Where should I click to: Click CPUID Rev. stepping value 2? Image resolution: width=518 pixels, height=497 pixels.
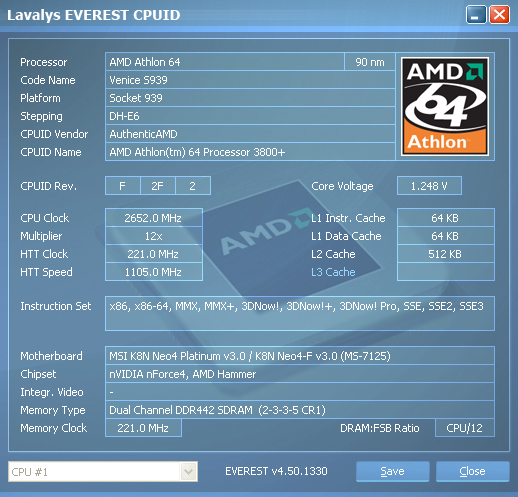tap(193, 186)
